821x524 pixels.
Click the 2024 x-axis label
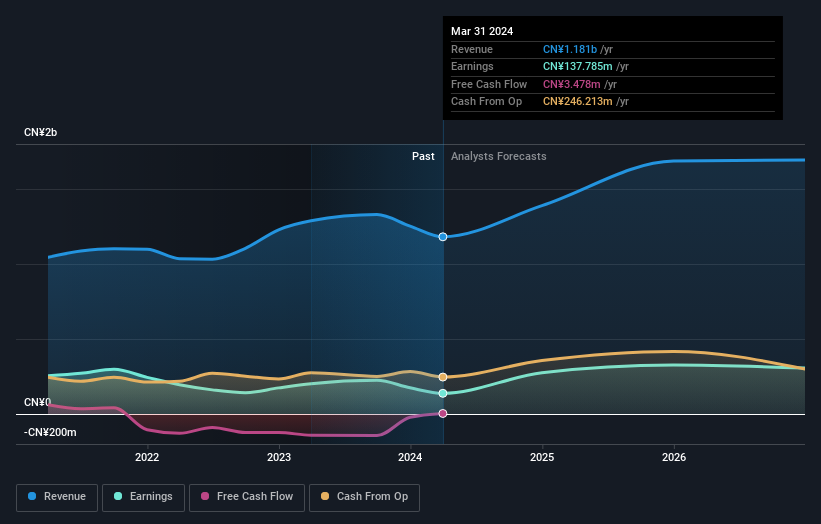tap(410, 457)
